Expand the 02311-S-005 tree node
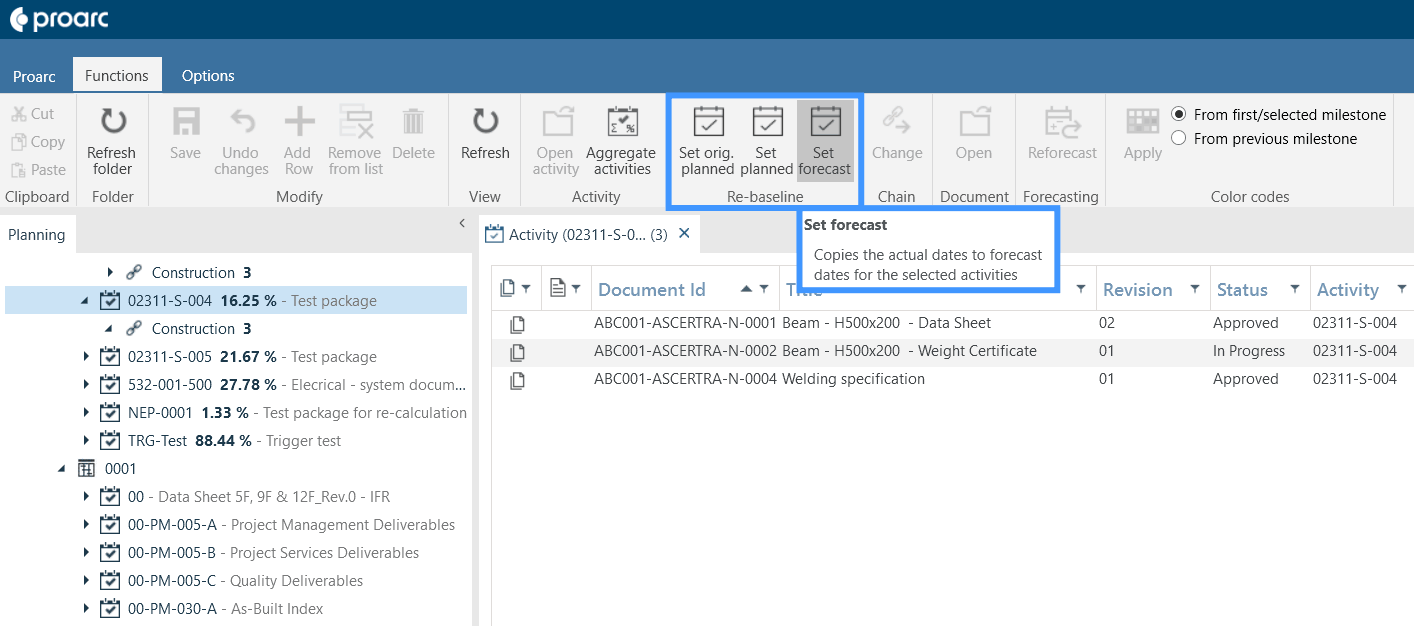The width and height of the screenshot is (1414, 626). pos(85,357)
